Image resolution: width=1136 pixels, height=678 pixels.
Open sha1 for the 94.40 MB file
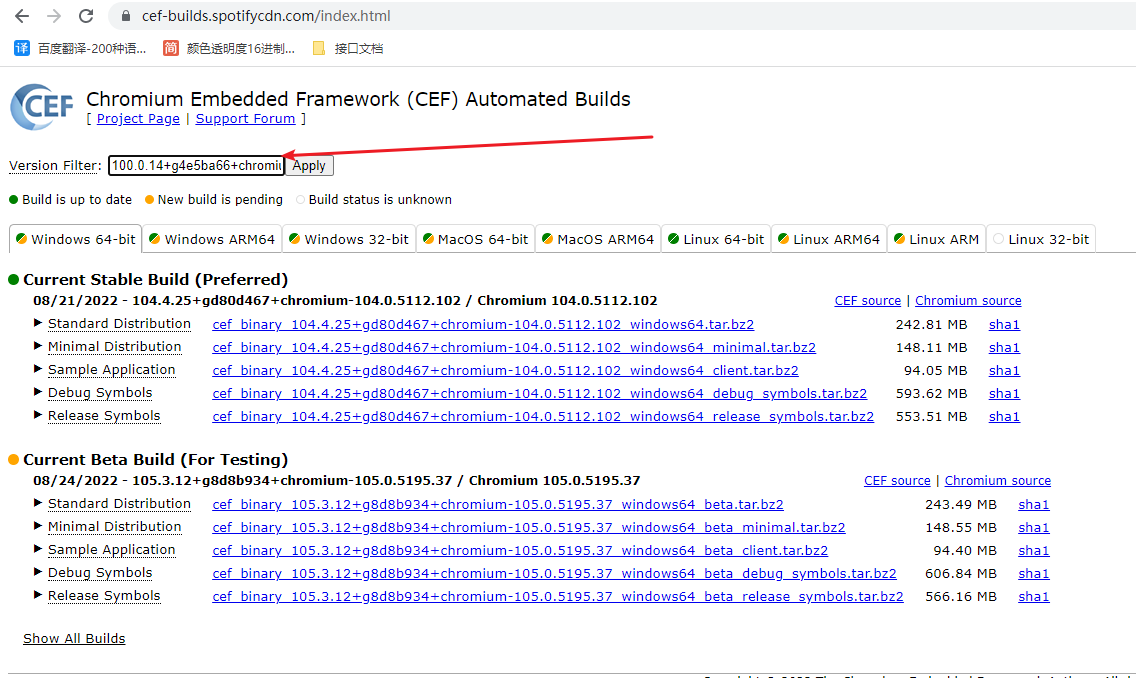pos(1034,551)
